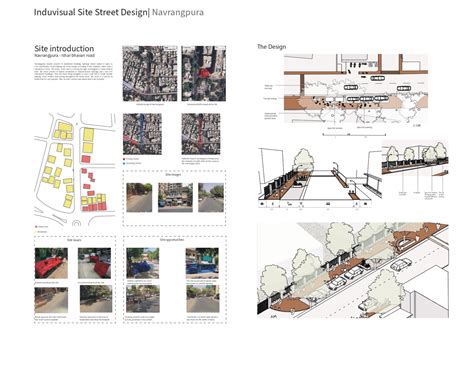
Task: Open the street plan drawing with parked cars
Action: coord(356,88)
